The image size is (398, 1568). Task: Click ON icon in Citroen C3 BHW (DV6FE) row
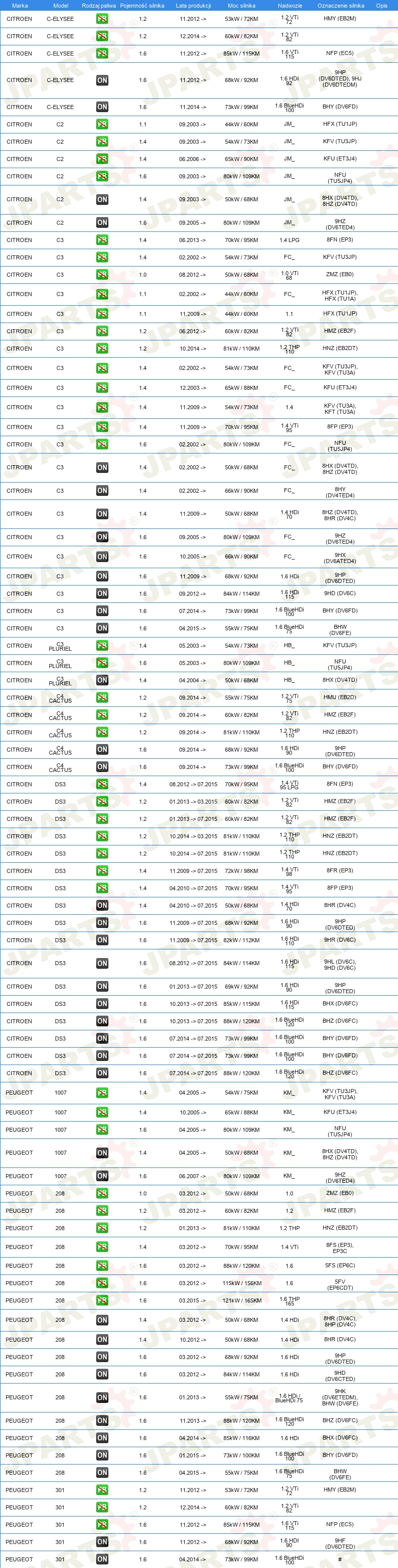coord(102,628)
